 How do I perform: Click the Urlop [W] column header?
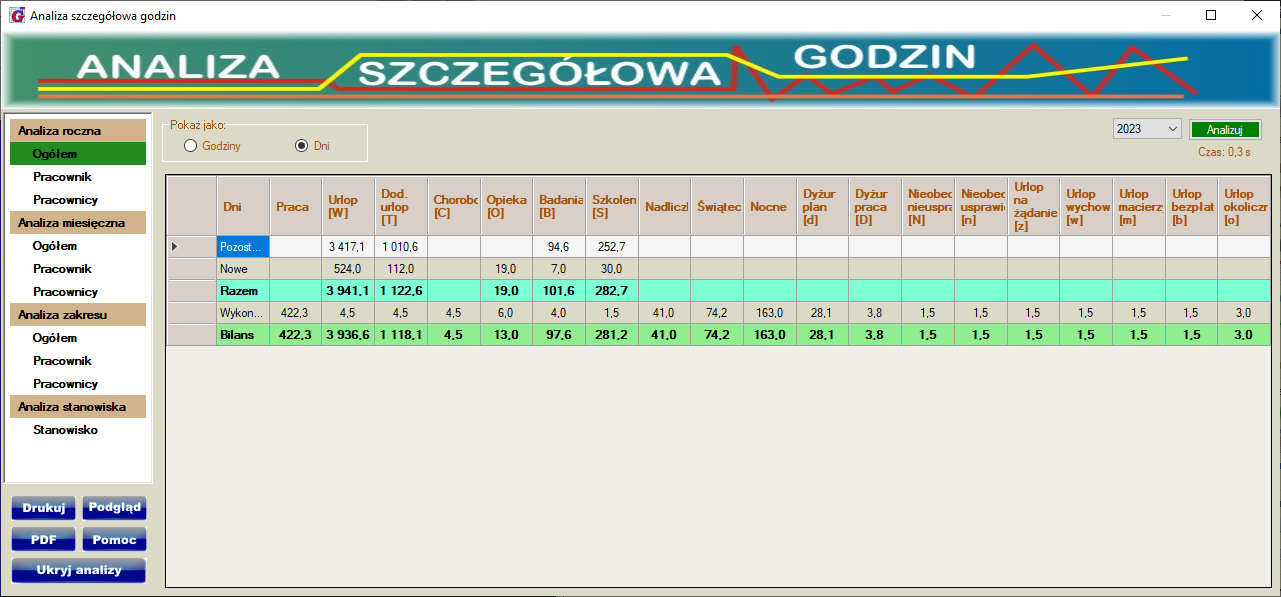click(x=348, y=207)
